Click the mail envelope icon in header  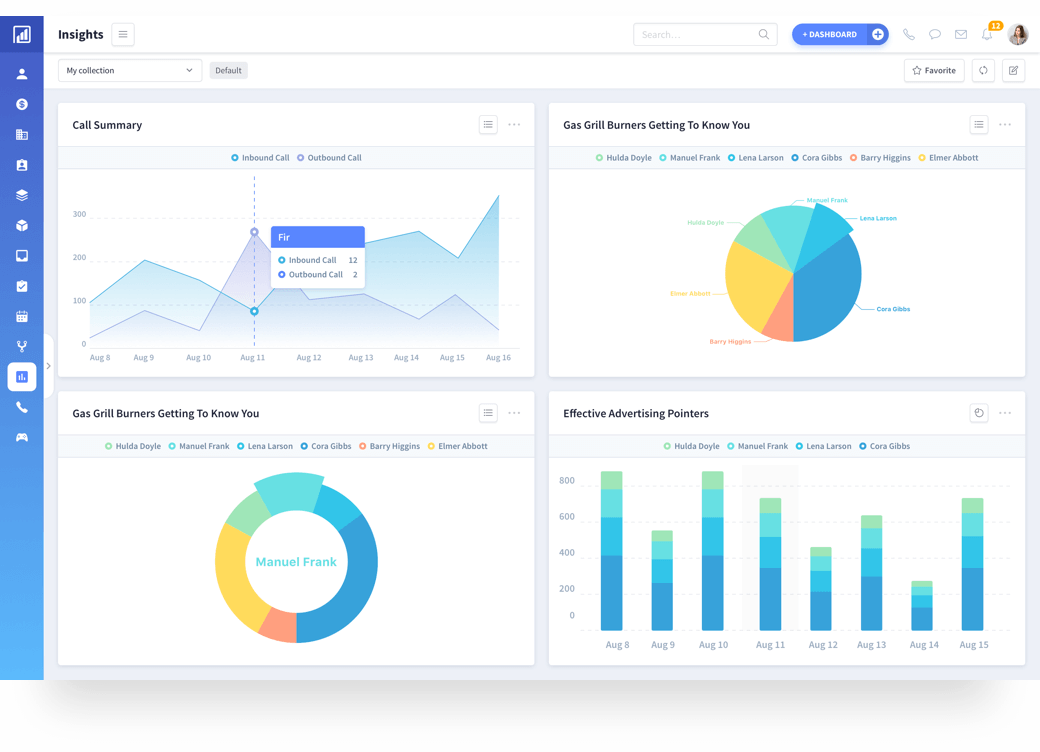tap(961, 35)
